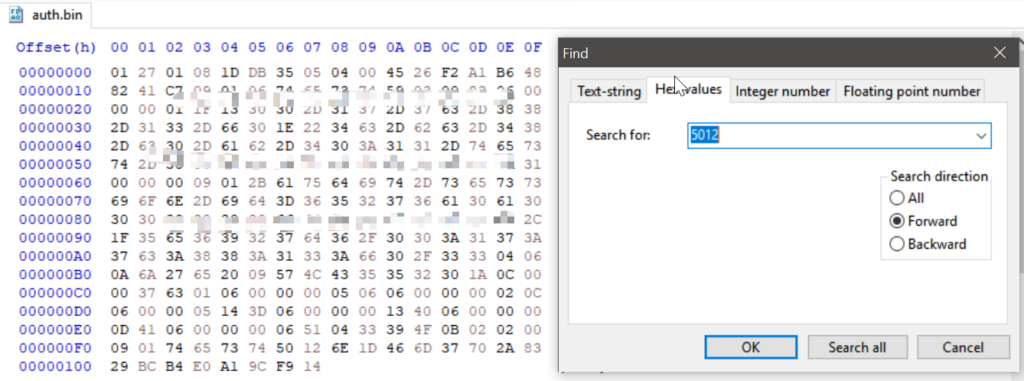
Task: Cancel the Find dialog
Action: pyautogui.click(x=963, y=347)
